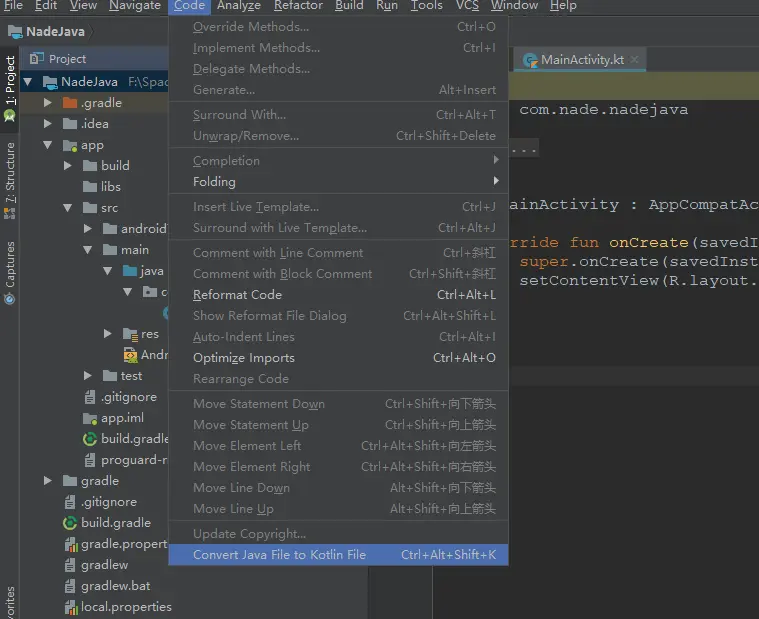
Task: Open the Refactor menu
Action: 298,6
